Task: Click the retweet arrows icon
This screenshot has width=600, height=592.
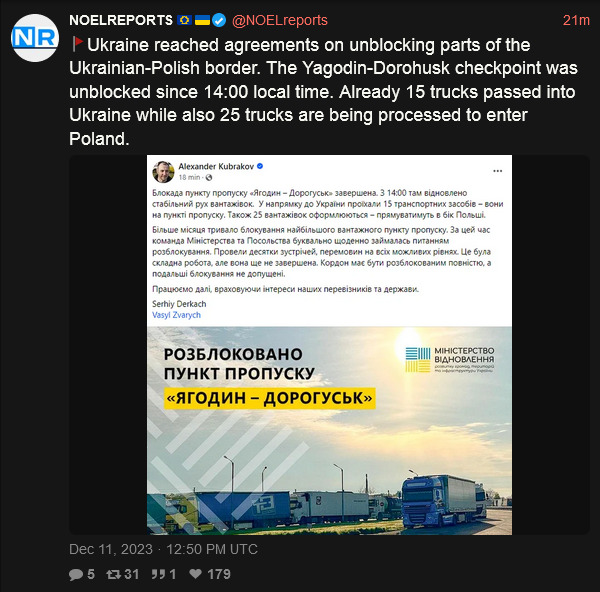Action: pos(115,574)
